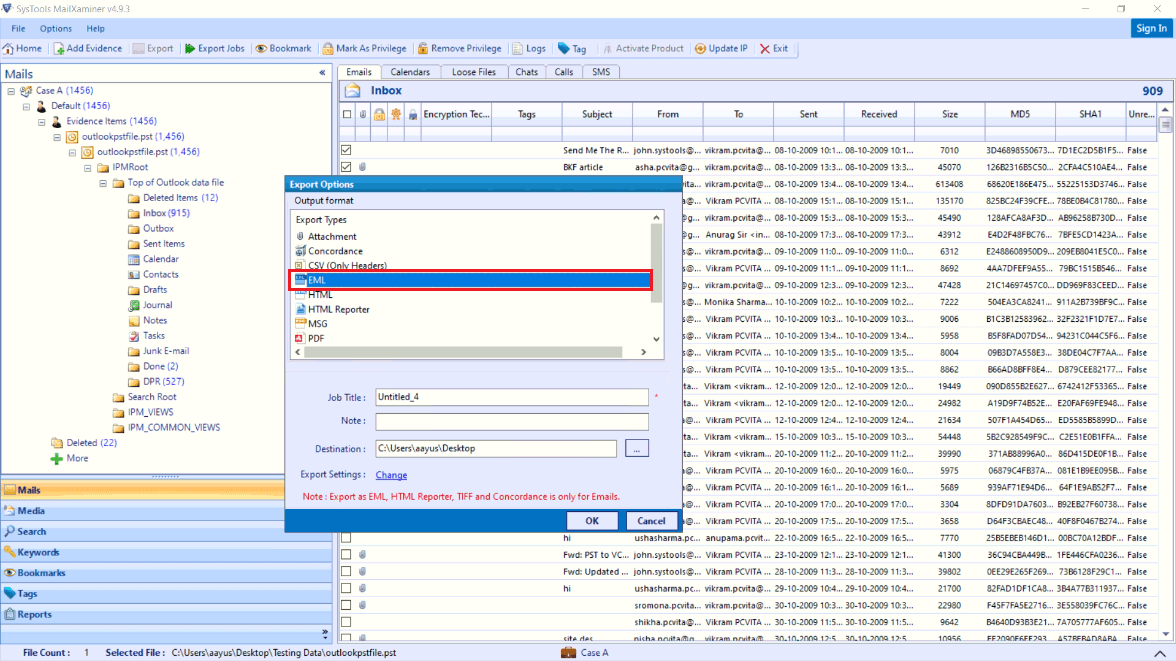The height and width of the screenshot is (661, 1176).
Task: Check the stromona.pcvita email row
Action: 346,605
